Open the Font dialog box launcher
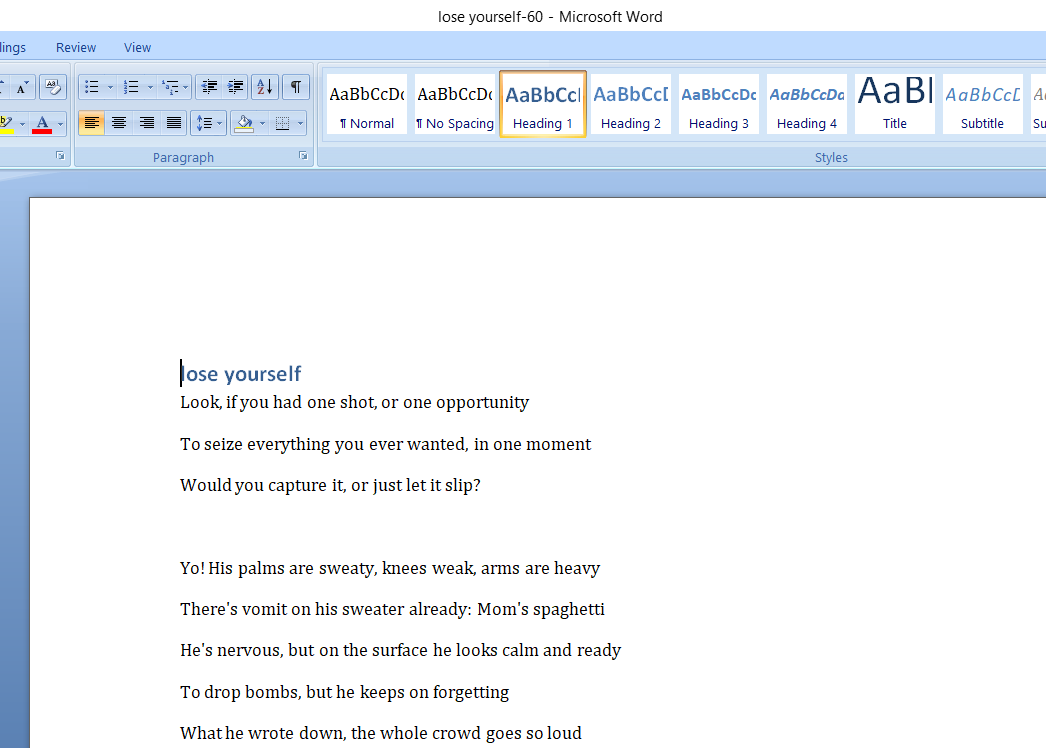The image size is (1046, 748). tap(60, 155)
